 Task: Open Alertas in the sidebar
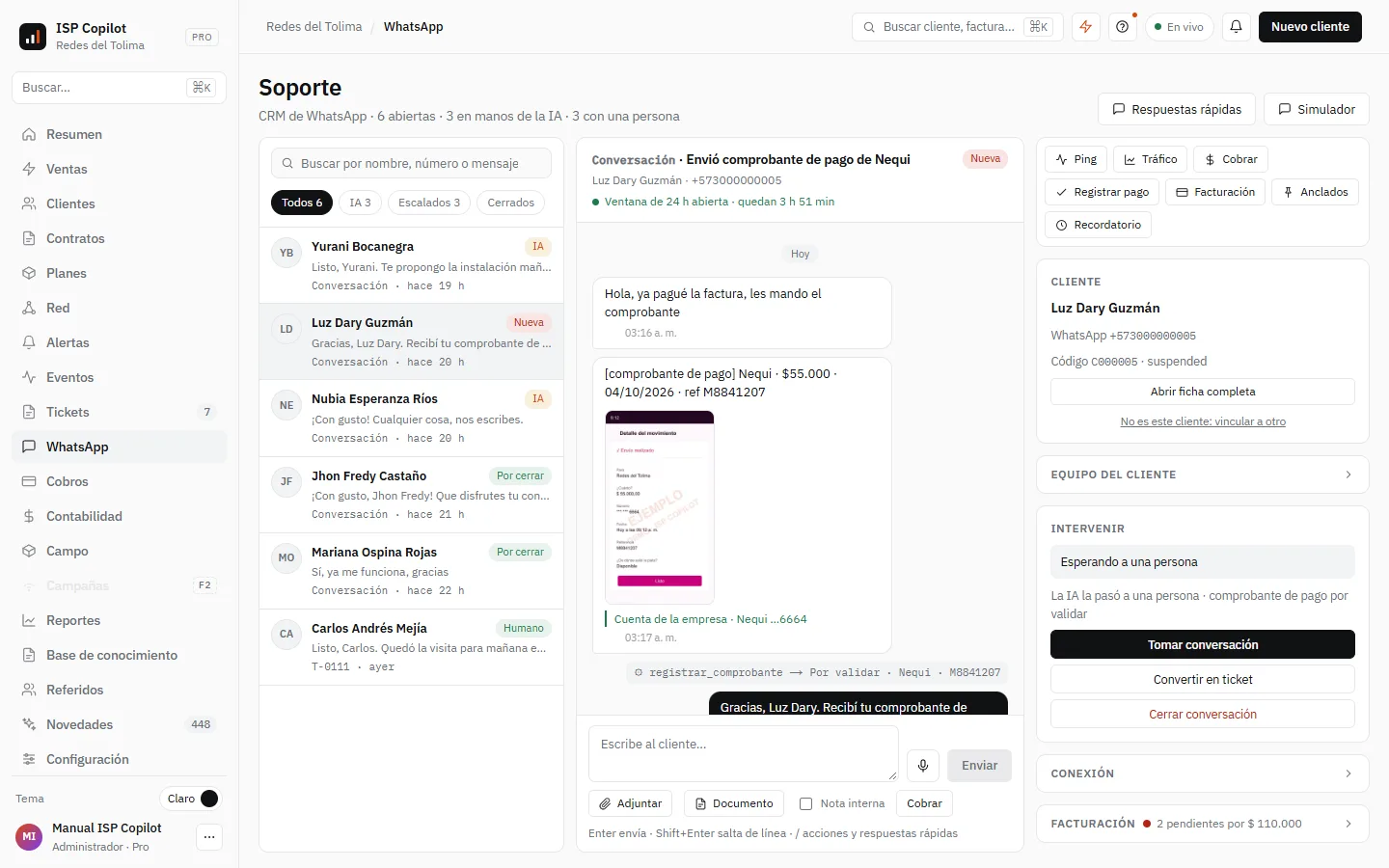point(120,342)
